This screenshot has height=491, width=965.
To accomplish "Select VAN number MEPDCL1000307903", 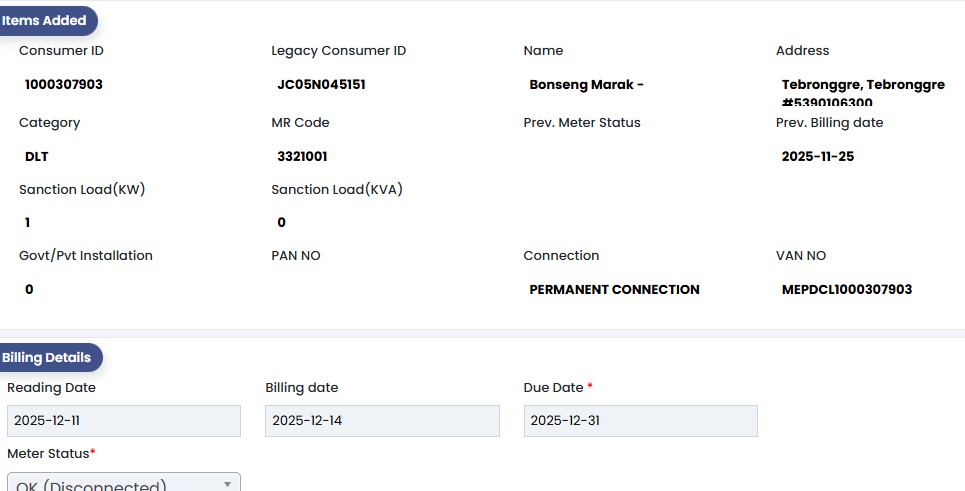I will [x=847, y=290].
